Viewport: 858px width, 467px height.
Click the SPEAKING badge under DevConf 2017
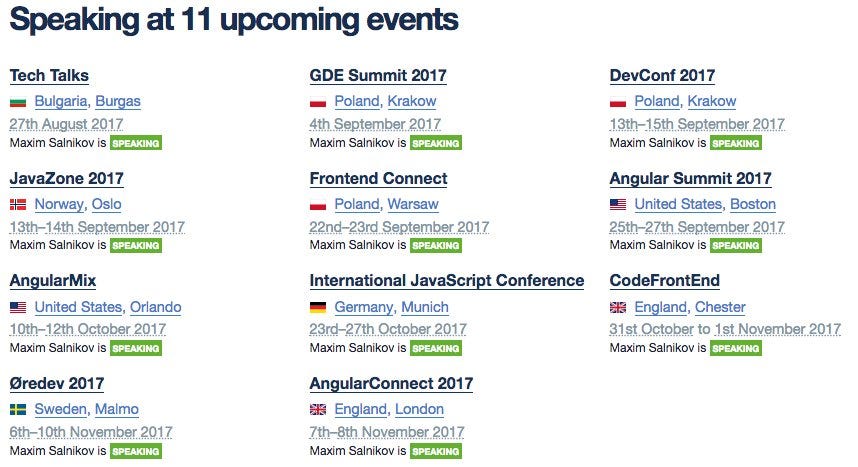pos(735,143)
